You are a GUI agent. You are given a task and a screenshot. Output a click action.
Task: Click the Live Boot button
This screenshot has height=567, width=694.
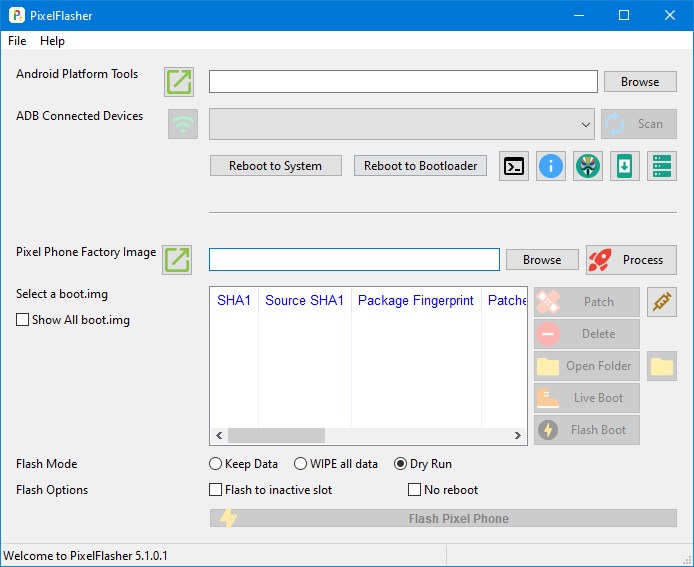pos(587,398)
